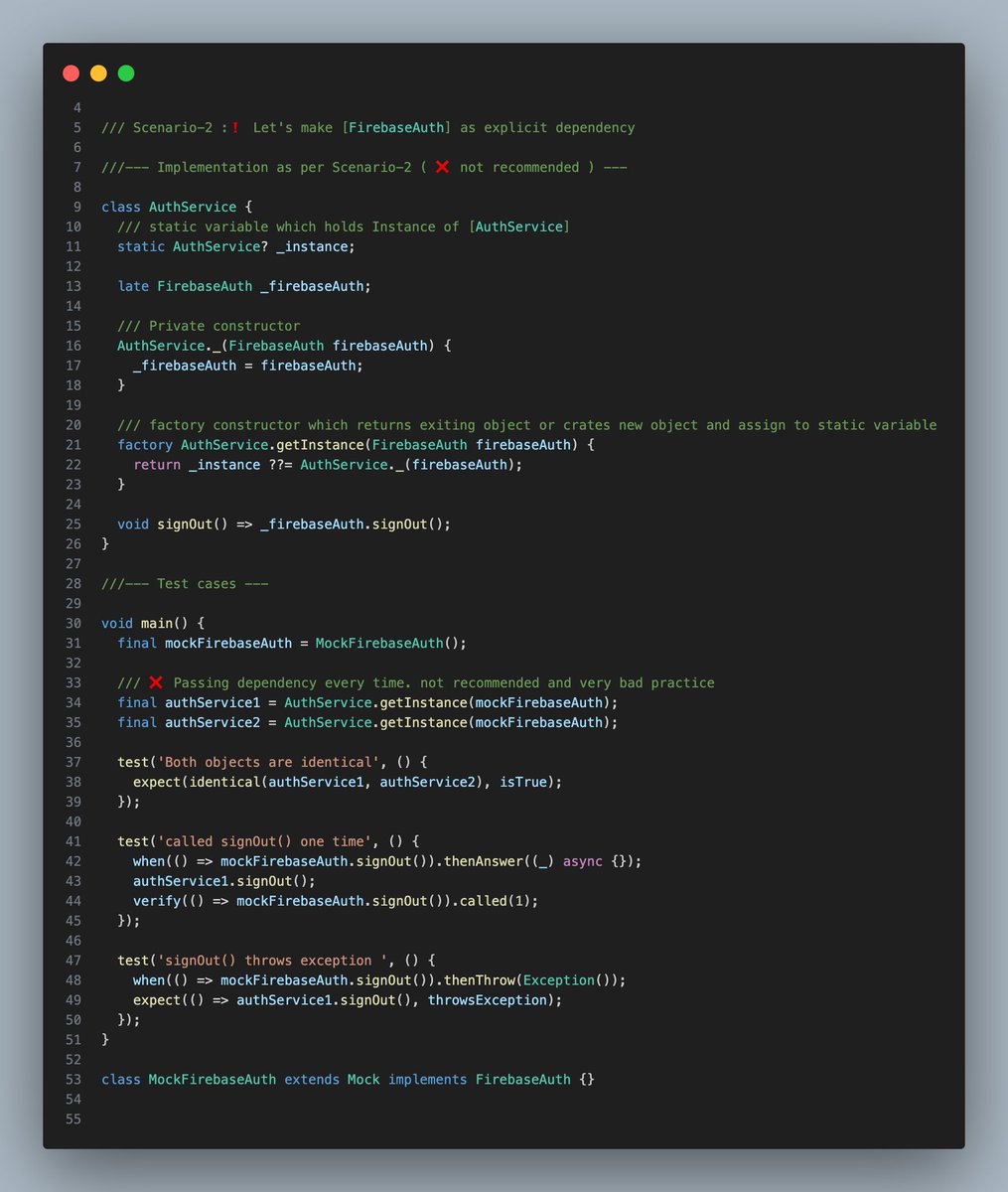Click line number 37 in the gutter
This screenshot has width=1008, height=1192.
(x=73, y=762)
